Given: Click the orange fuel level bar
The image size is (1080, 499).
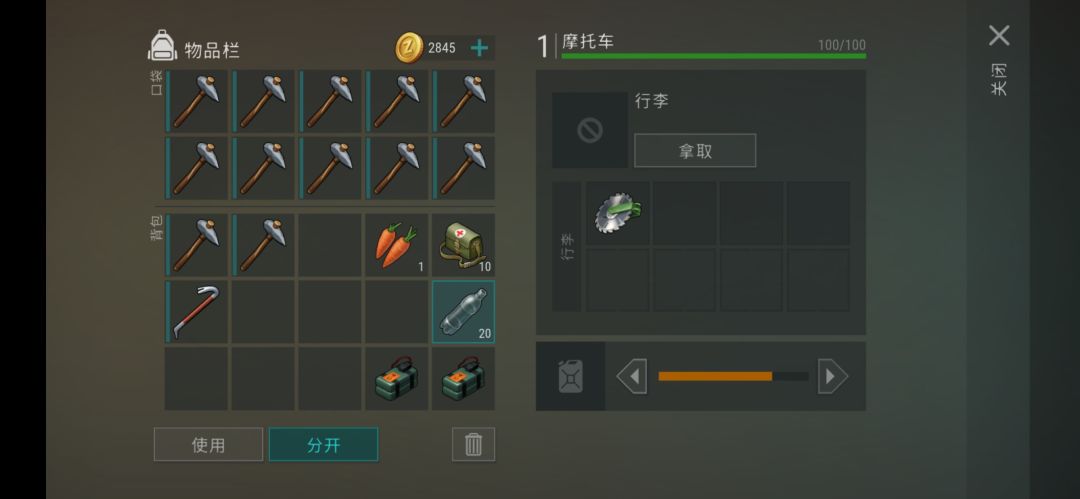Looking at the screenshot, I should point(715,376).
